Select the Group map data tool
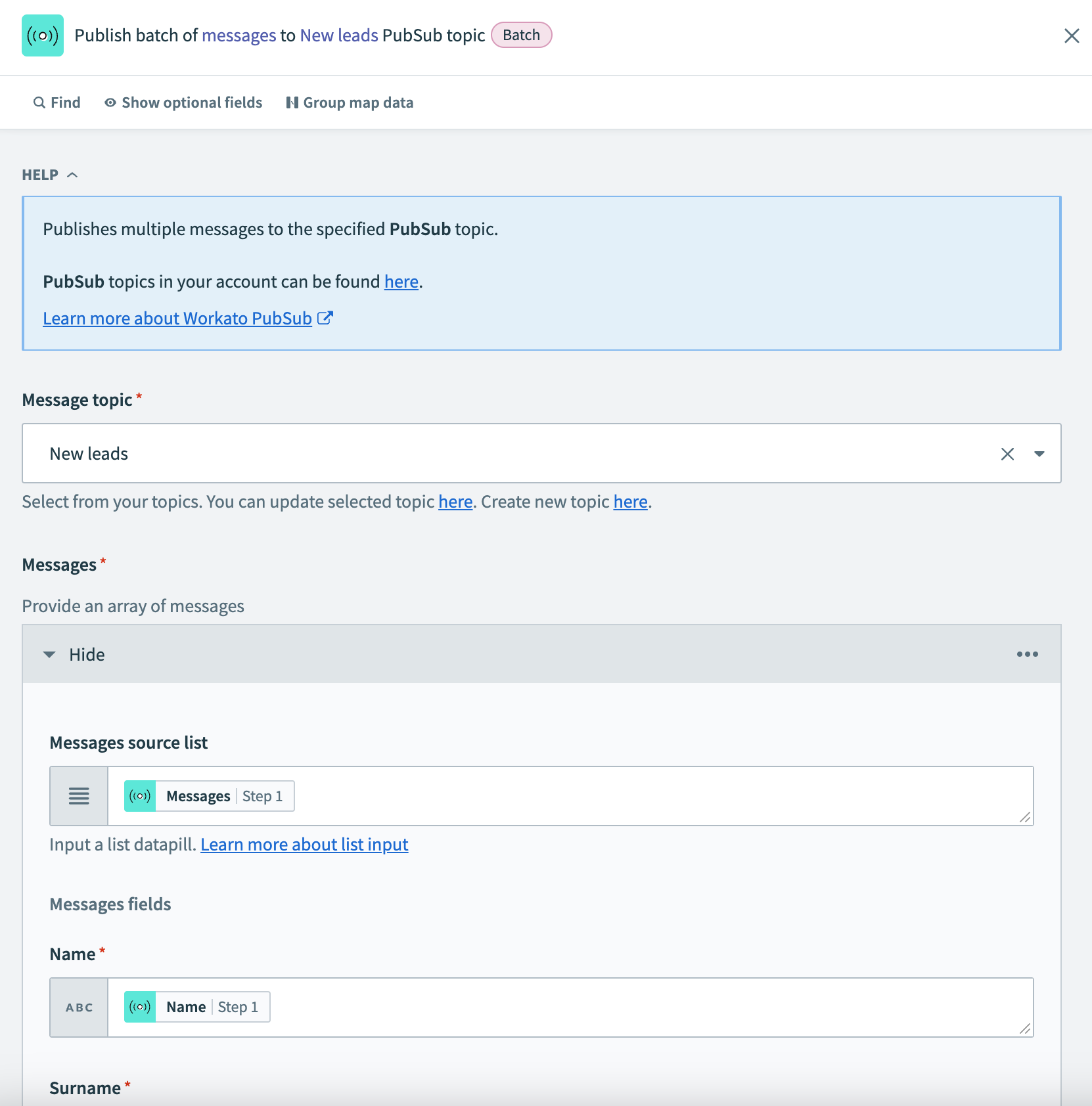 click(350, 102)
